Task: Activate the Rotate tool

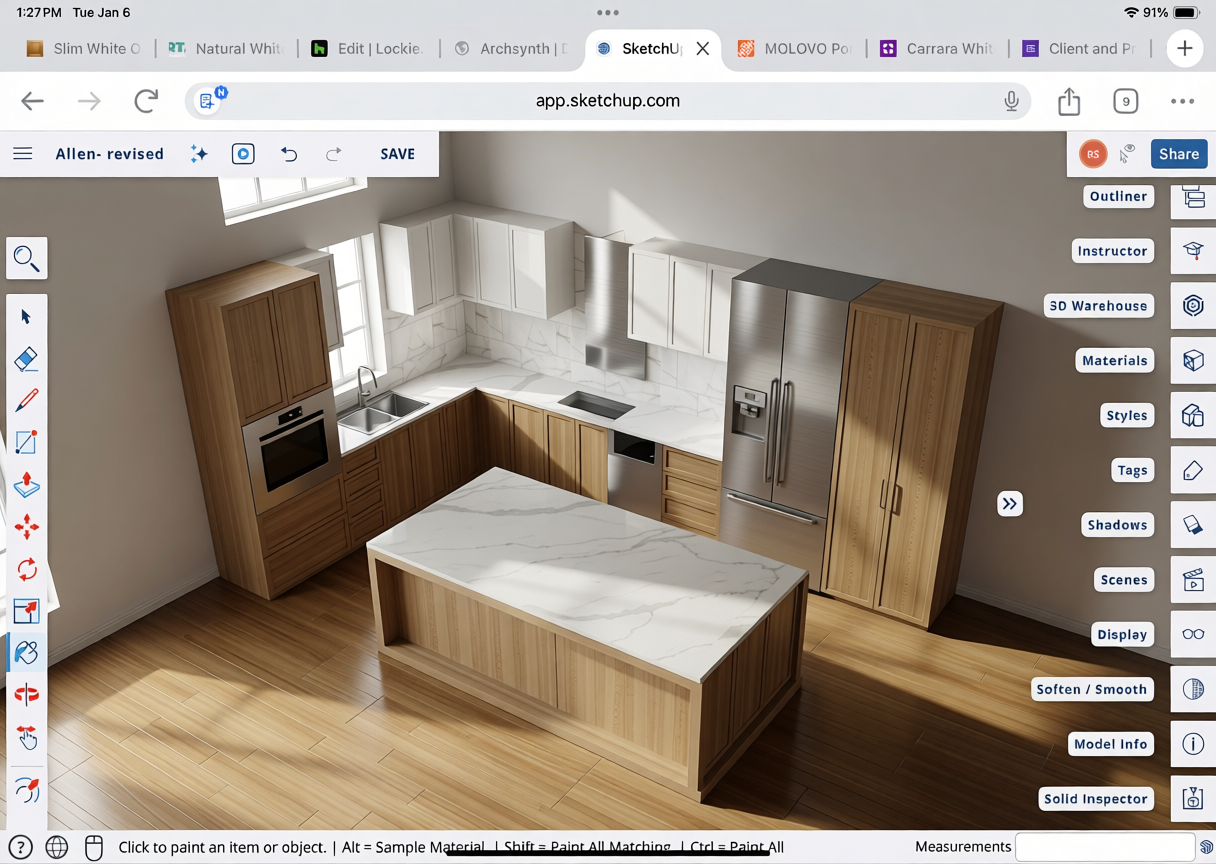Action: pyautogui.click(x=27, y=569)
